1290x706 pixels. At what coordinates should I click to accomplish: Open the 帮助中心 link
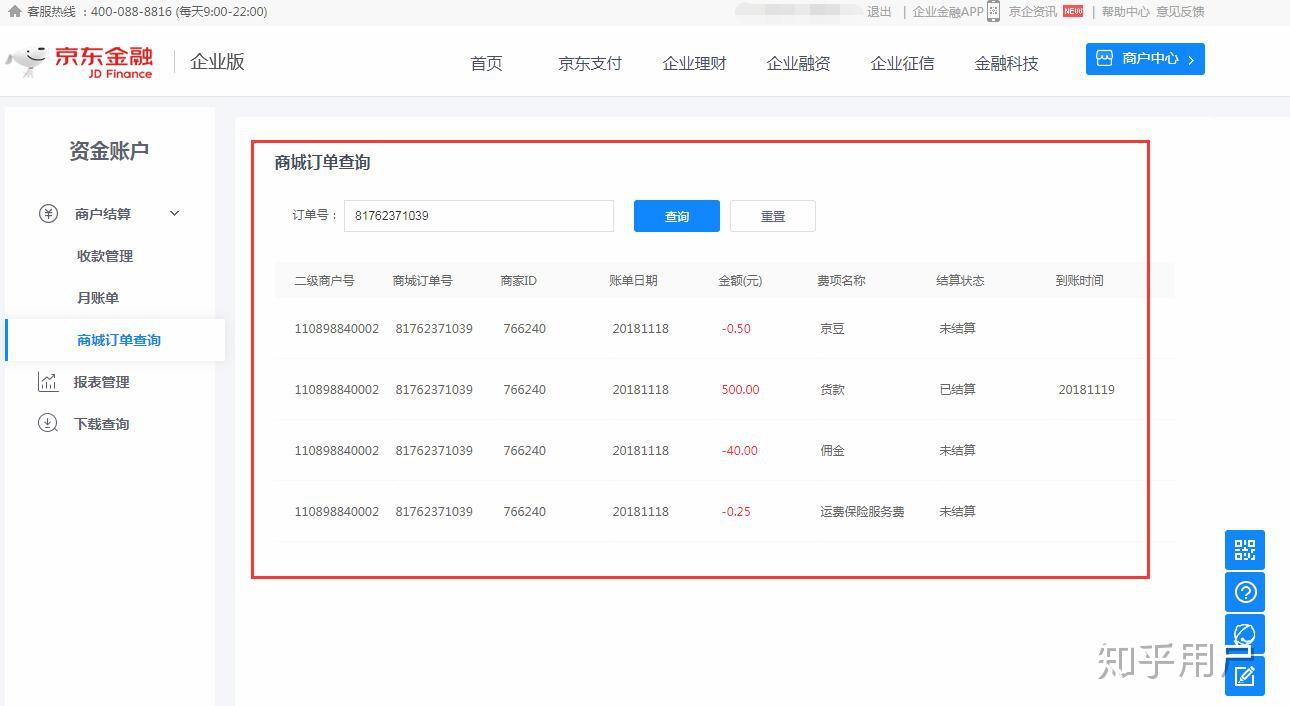[1125, 11]
